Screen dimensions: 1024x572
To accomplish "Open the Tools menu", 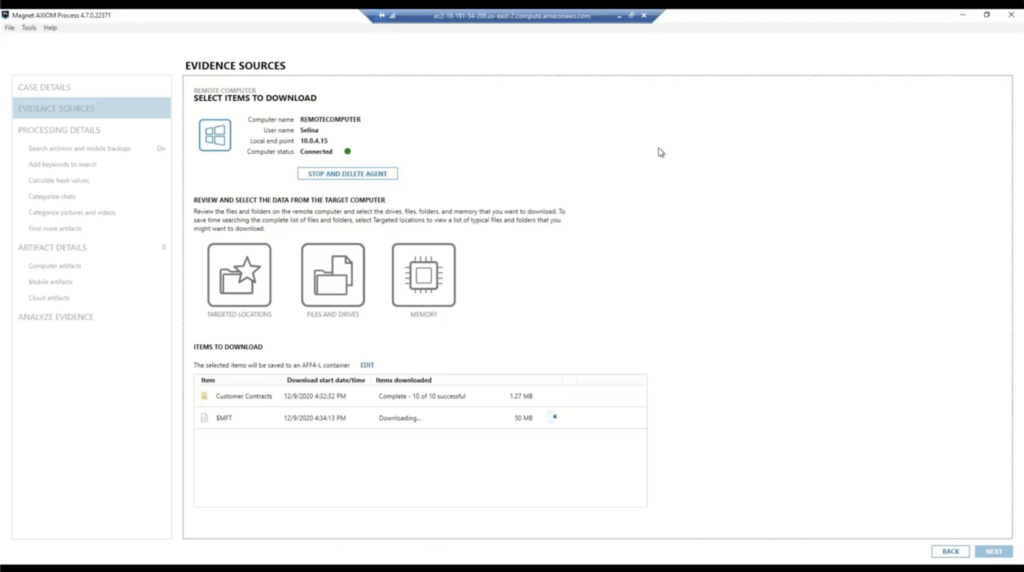I will pyautogui.click(x=29, y=28).
